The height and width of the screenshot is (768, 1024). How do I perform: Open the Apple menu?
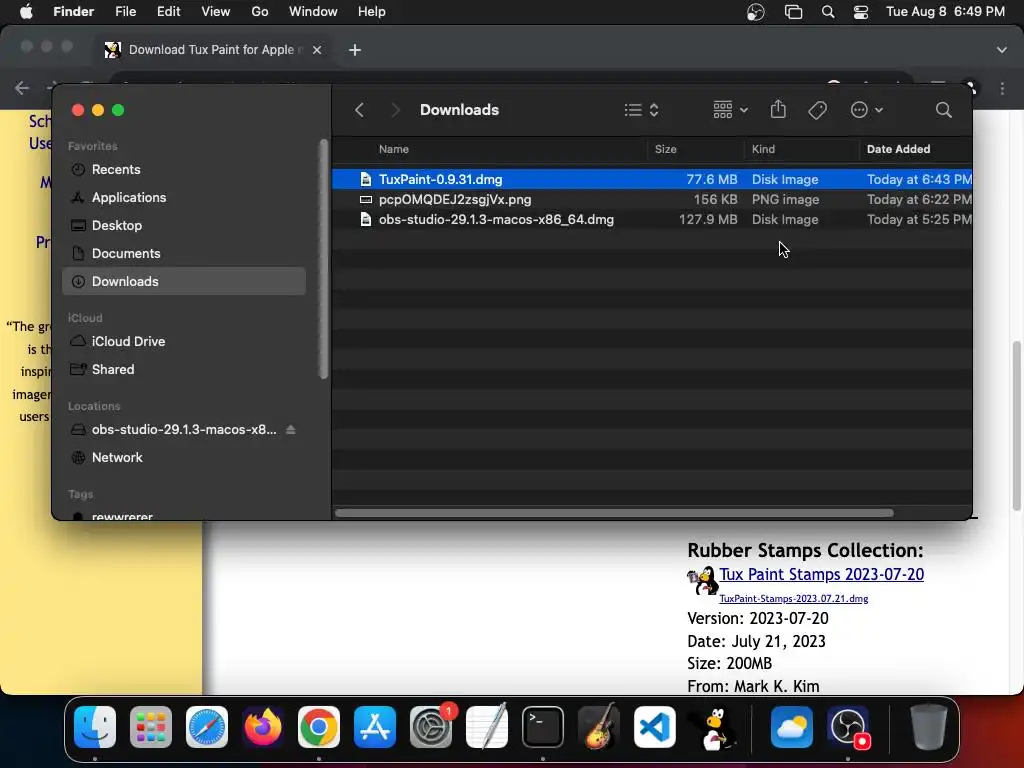[26, 12]
